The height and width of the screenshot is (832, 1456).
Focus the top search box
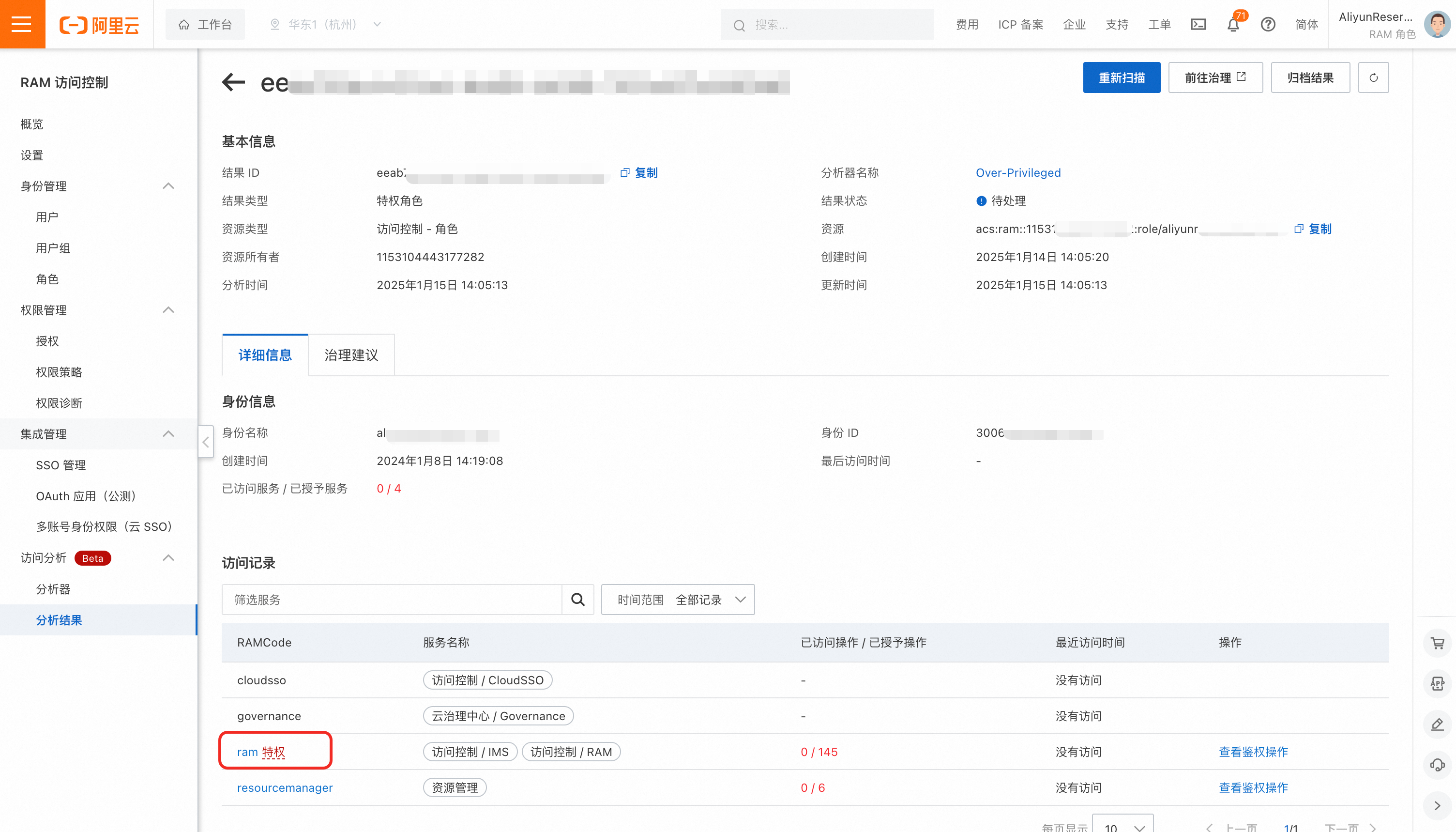point(827,25)
